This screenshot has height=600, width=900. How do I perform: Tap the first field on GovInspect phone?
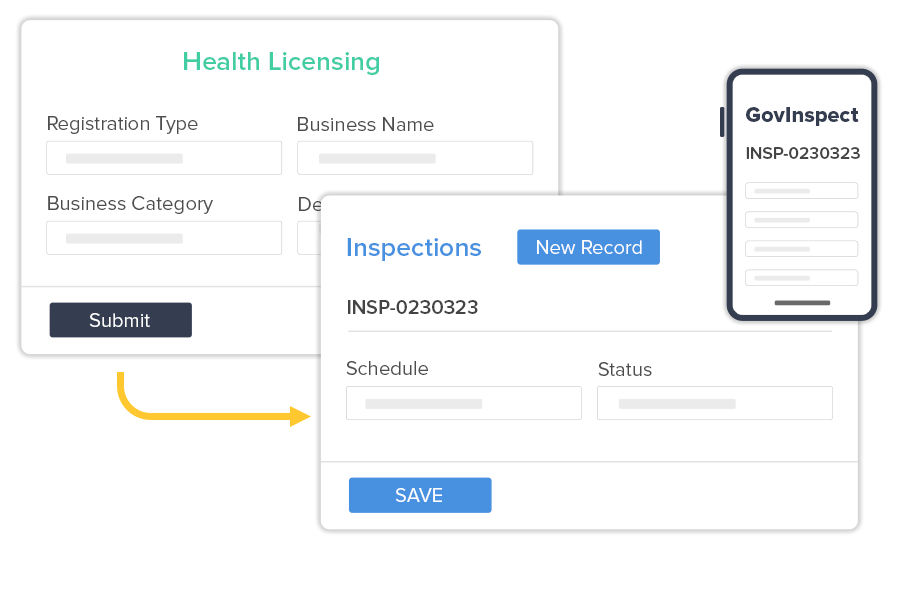tap(801, 190)
